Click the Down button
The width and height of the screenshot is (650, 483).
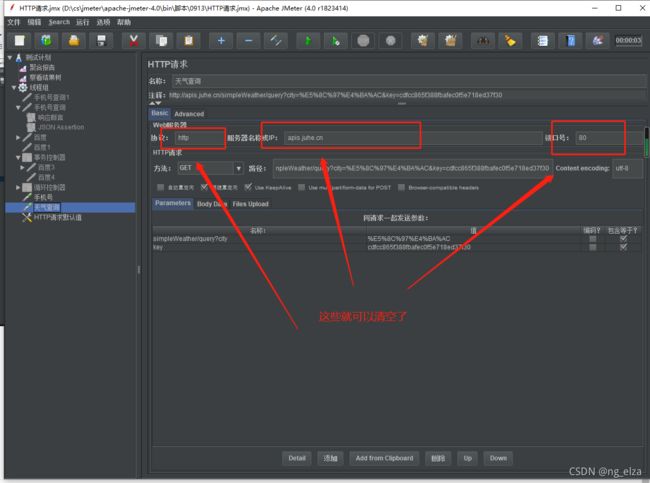[498, 459]
